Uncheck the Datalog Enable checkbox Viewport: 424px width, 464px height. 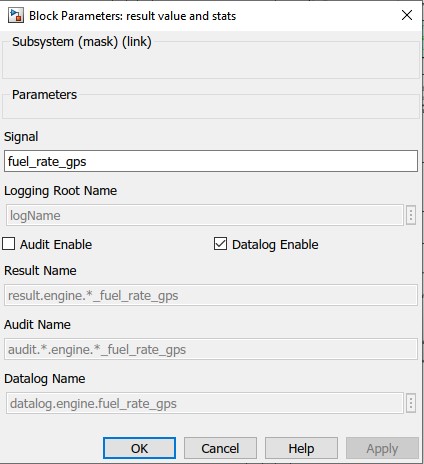coord(220,244)
